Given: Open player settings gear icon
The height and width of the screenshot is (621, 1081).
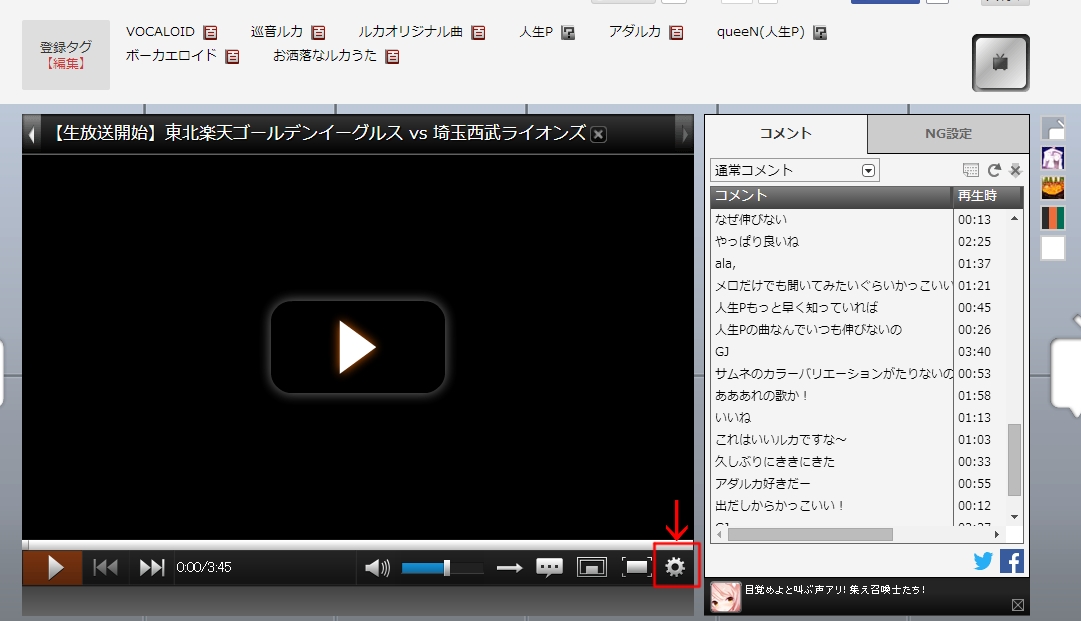Looking at the screenshot, I should (x=675, y=567).
